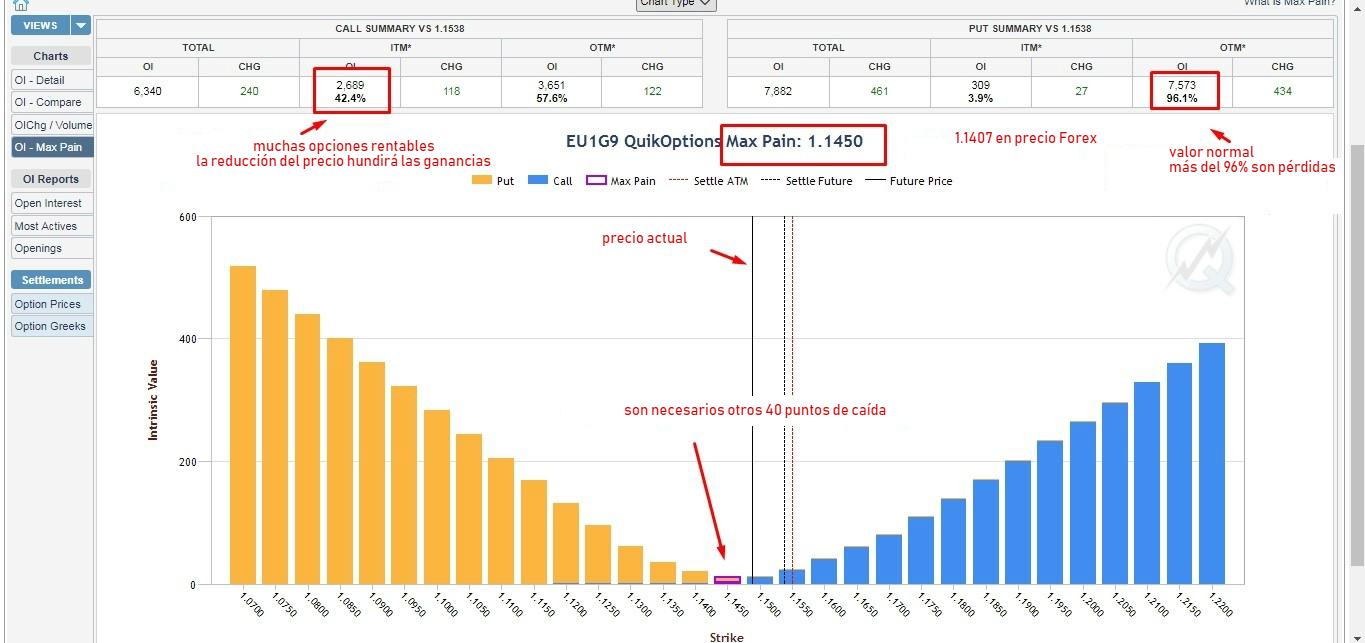Click the chart title Max Pain: 1.1450
Image resolution: width=1365 pixels, height=643 pixels.
coord(794,142)
